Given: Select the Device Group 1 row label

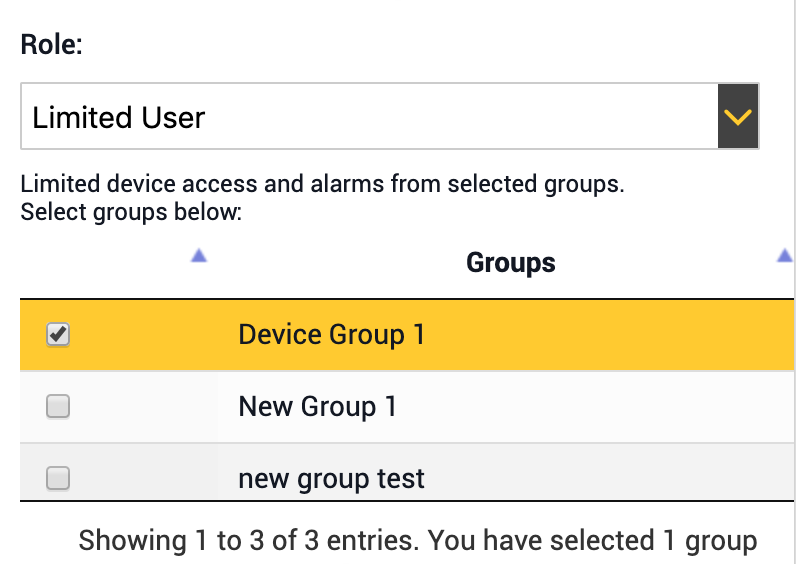Looking at the screenshot, I should (331, 335).
